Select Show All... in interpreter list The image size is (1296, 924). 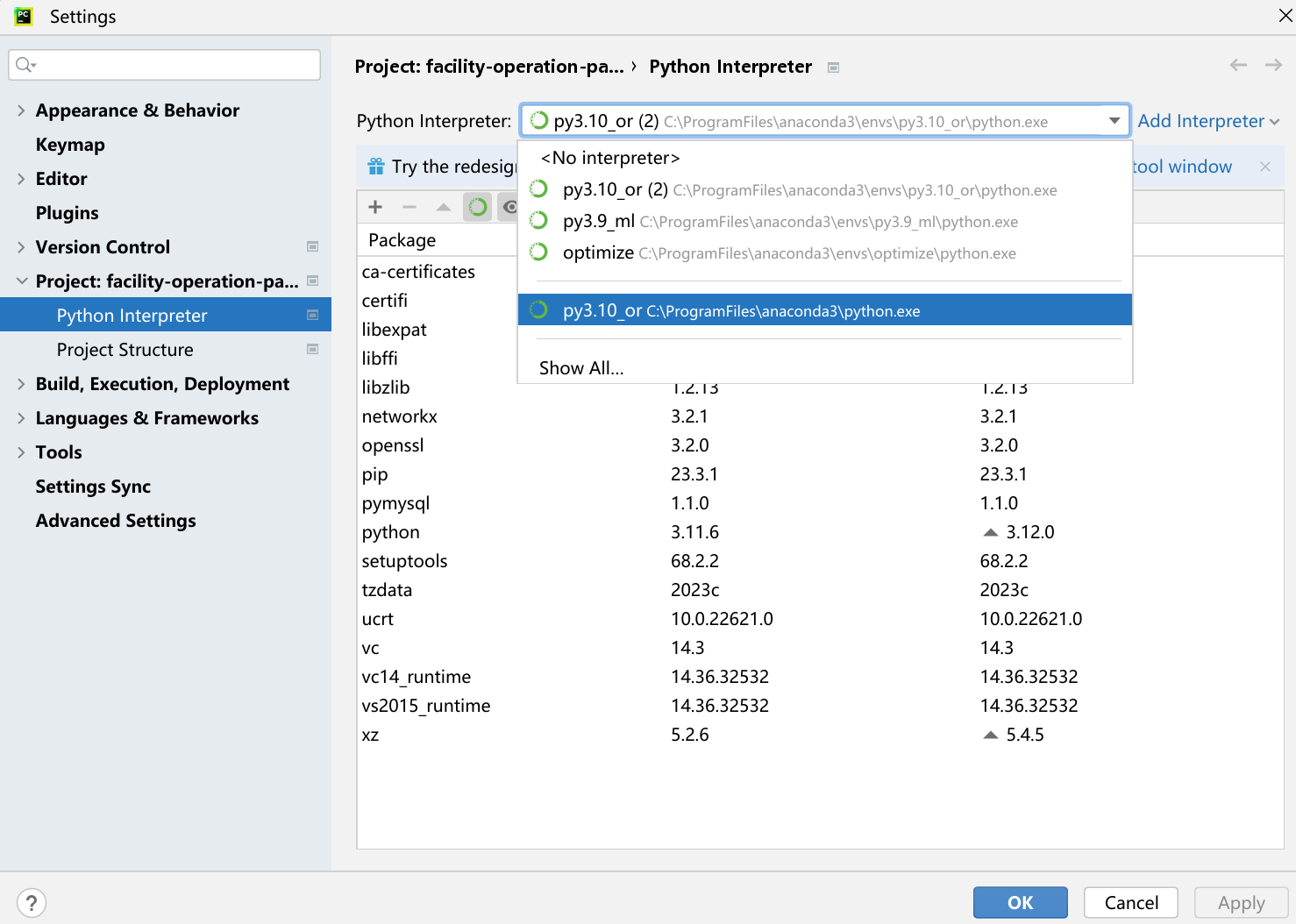(824, 368)
